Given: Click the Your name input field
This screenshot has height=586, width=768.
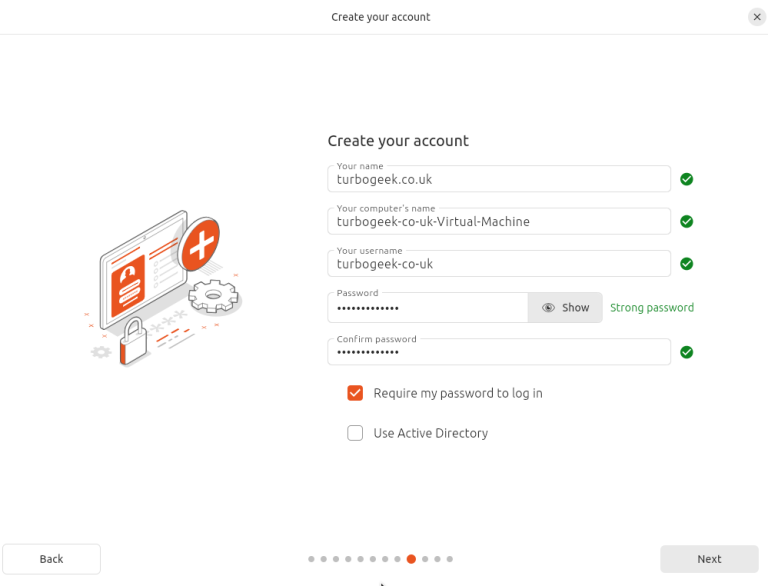Looking at the screenshot, I should (498, 180).
